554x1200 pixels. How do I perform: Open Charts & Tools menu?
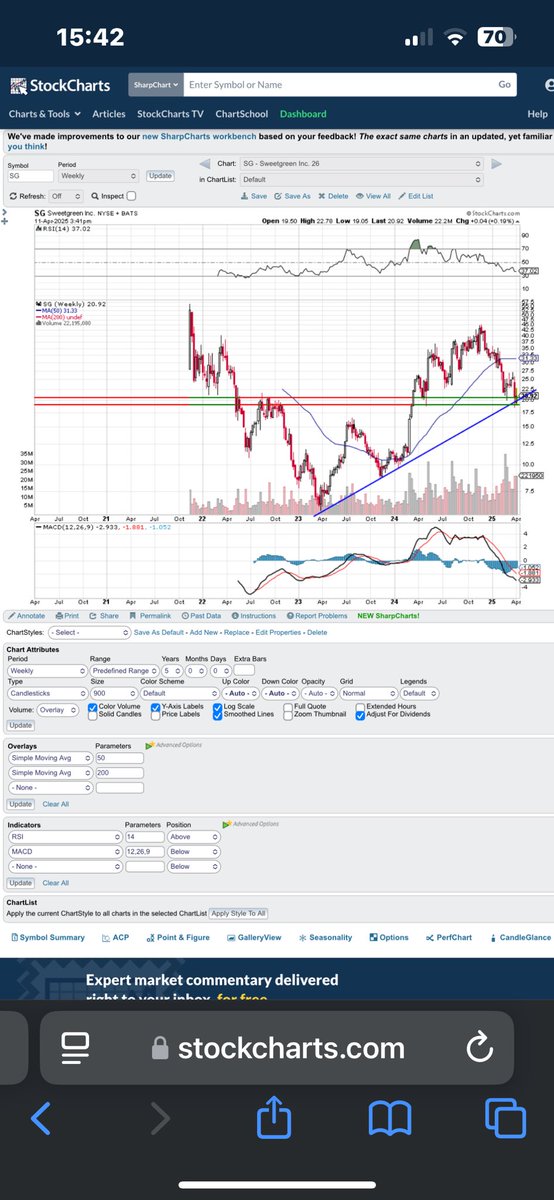(46, 114)
